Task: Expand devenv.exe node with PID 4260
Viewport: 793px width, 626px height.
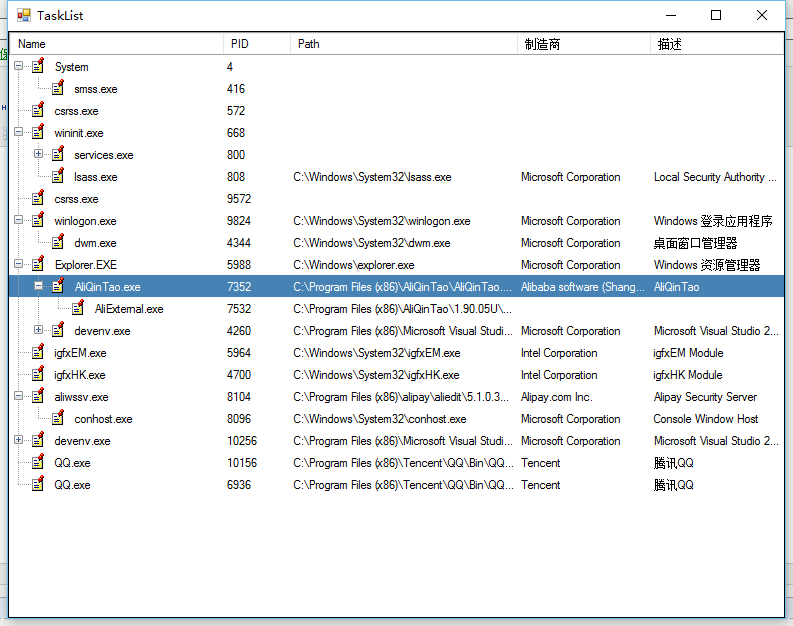Action: (x=38, y=330)
